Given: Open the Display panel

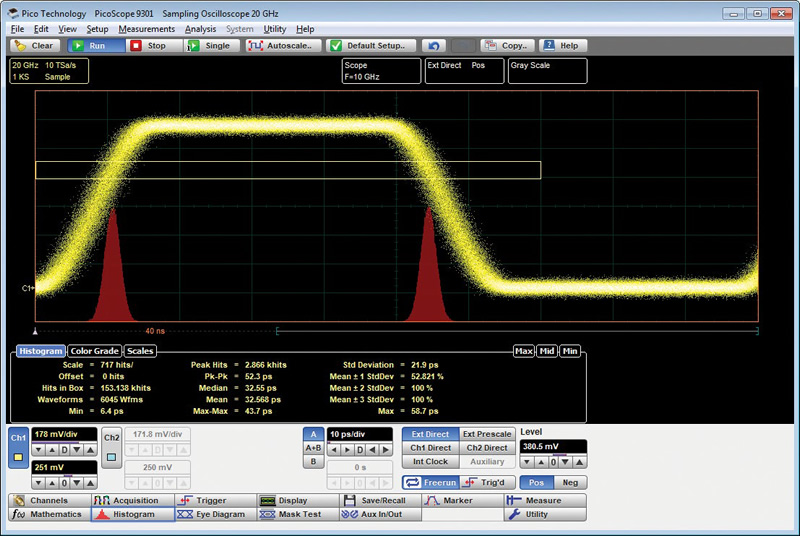Looking at the screenshot, I should (x=298, y=500).
